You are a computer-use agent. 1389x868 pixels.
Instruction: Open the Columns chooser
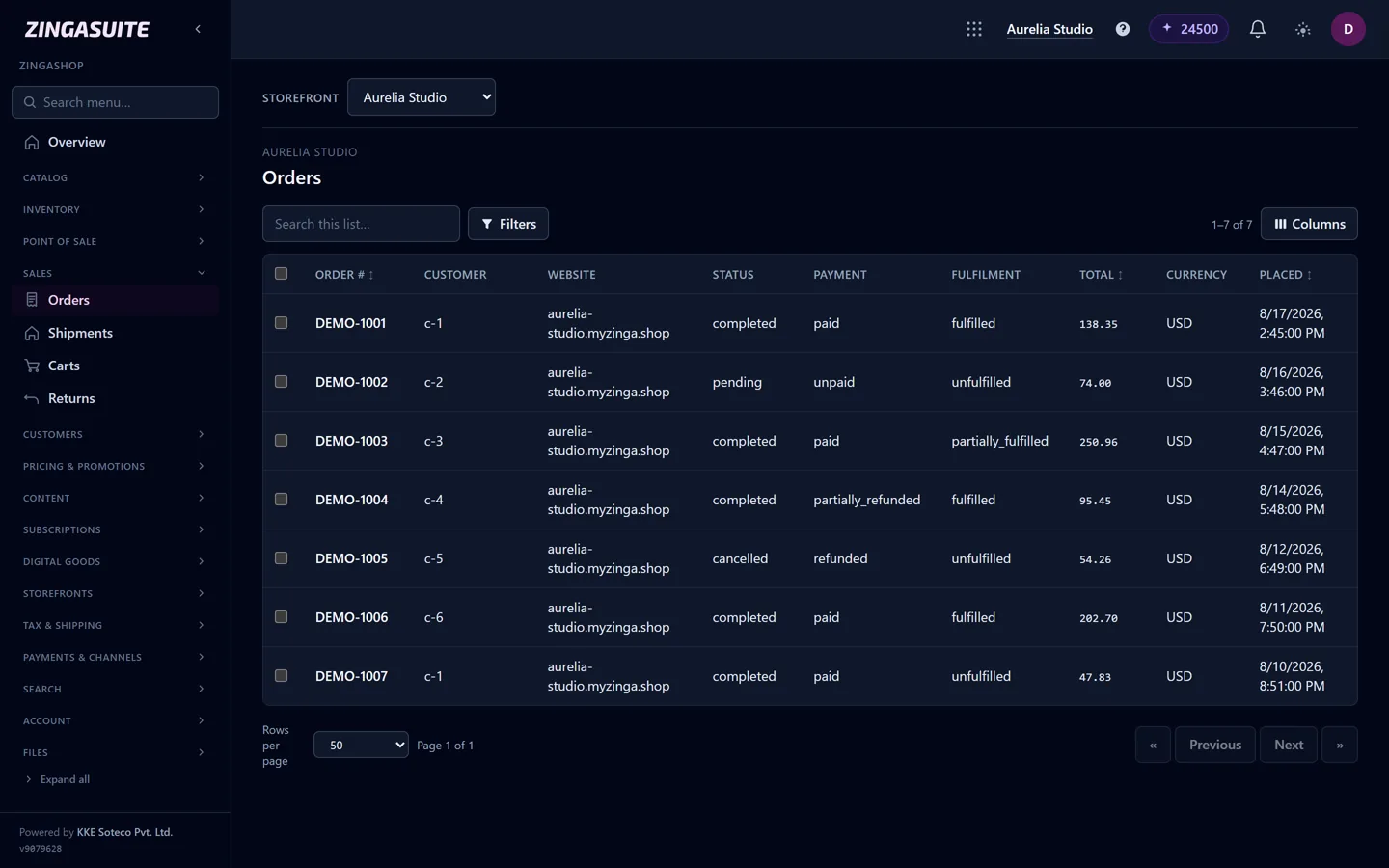tap(1309, 224)
